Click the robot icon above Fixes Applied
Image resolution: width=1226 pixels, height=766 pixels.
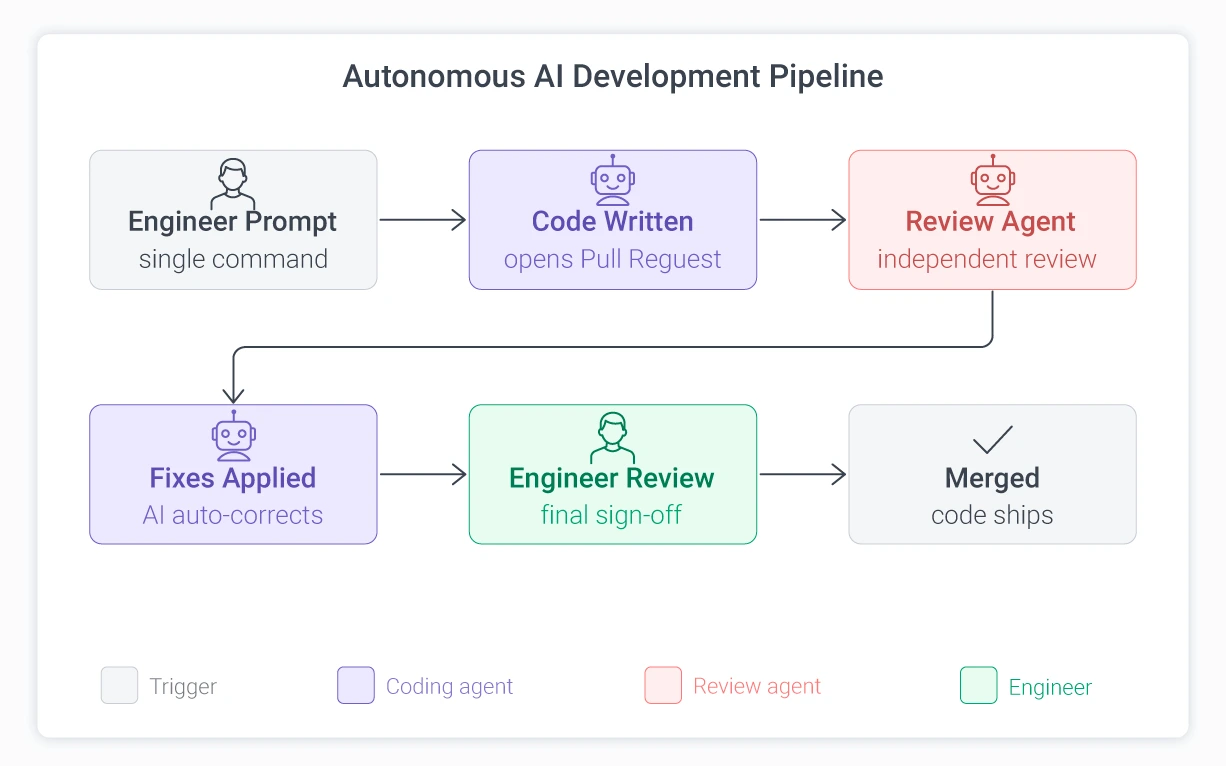pyautogui.click(x=234, y=435)
